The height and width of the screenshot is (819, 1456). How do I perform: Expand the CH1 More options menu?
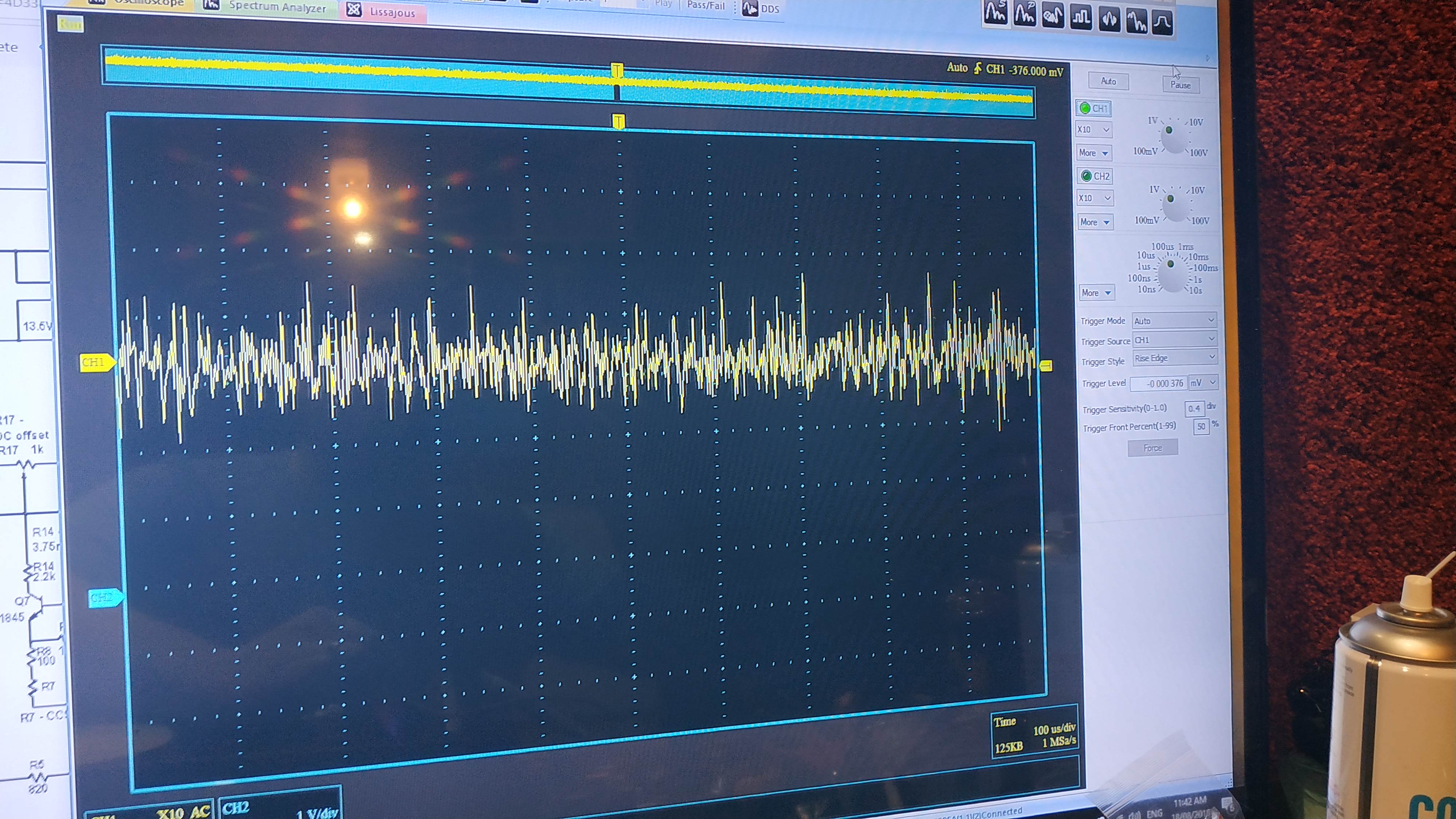click(1094, 153)
